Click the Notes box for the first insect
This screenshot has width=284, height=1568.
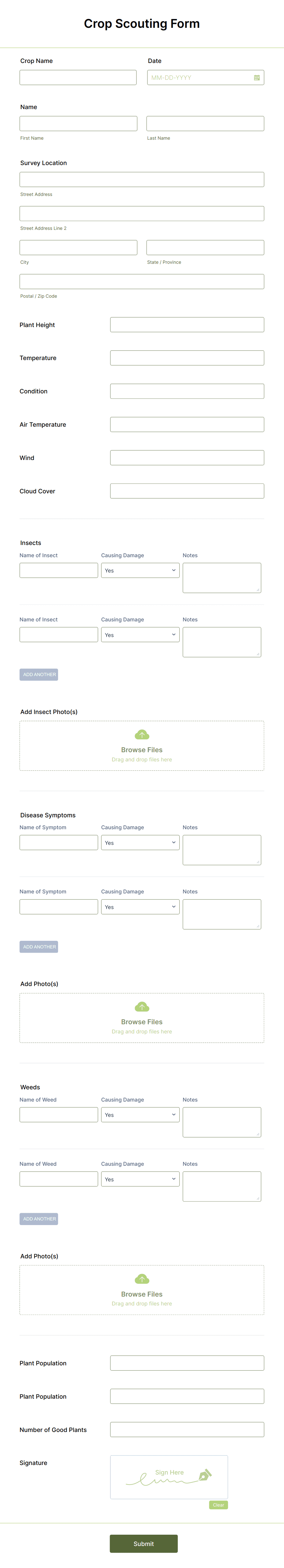[x=221, y=577]
